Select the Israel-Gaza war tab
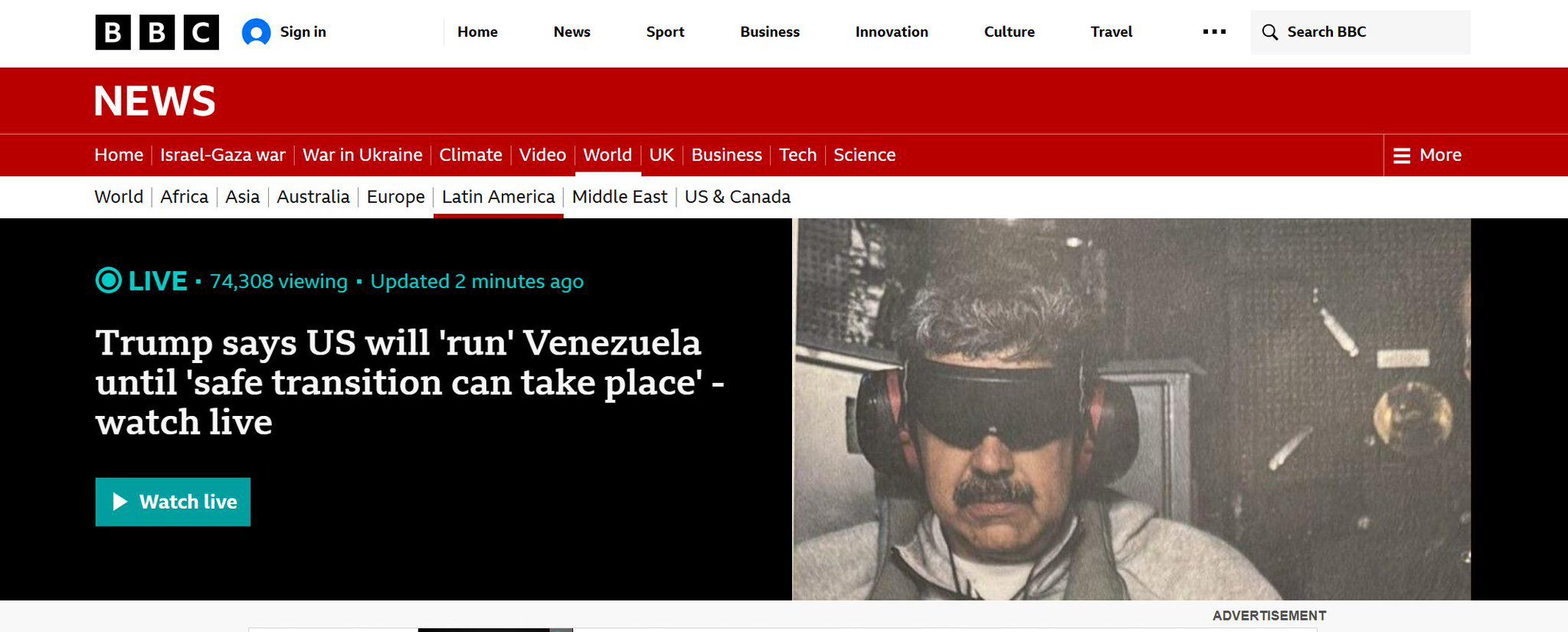This screenshot has height=632, width=1568. pyautogui.click(x=223, y=156)
